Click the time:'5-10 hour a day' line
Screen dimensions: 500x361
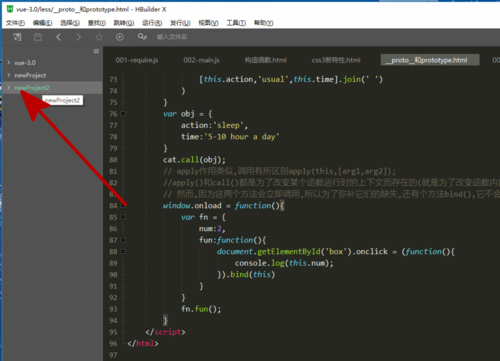[x=230, y=137]
